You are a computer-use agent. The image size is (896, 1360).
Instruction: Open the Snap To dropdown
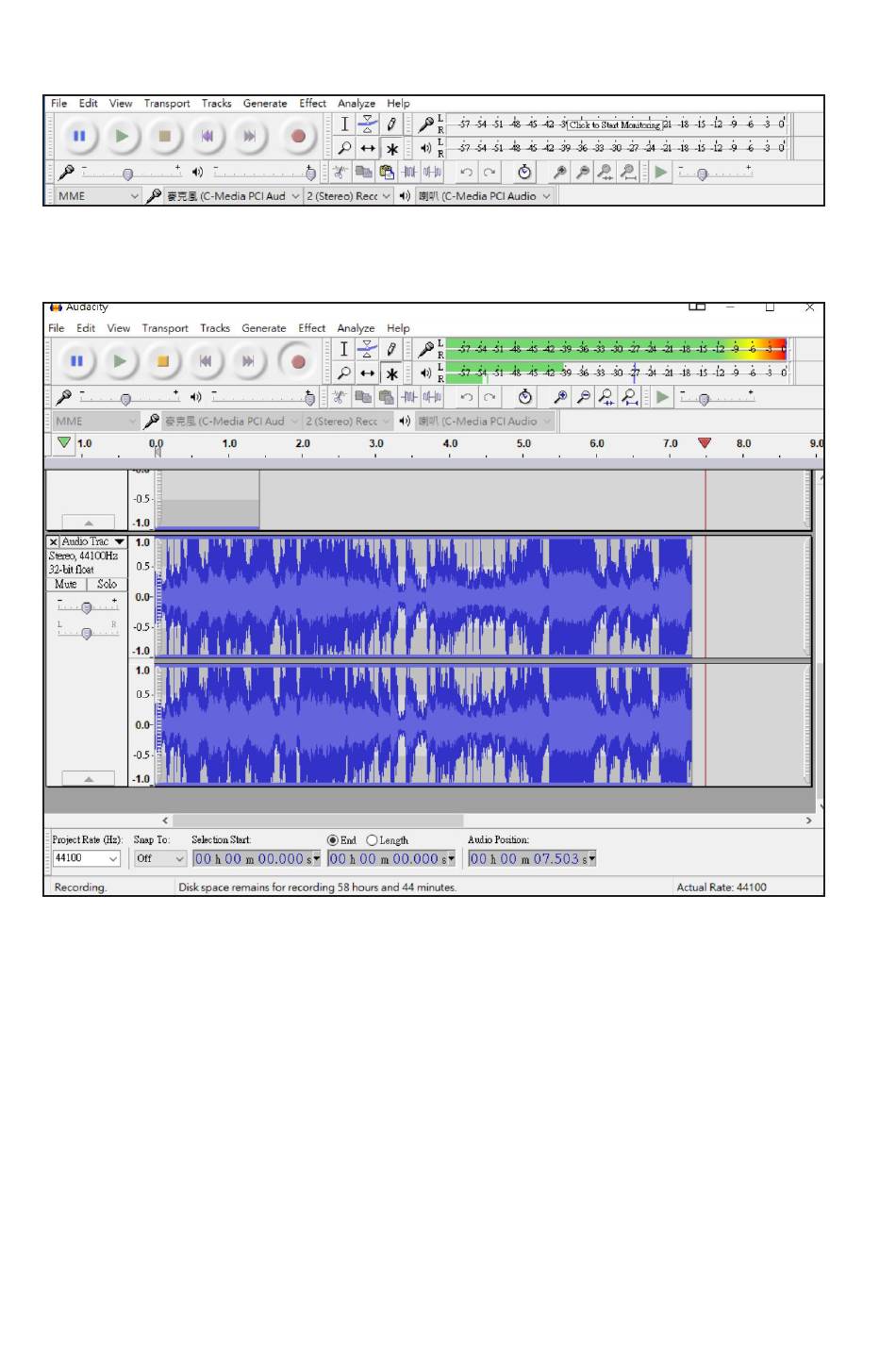tap(179, 859)
